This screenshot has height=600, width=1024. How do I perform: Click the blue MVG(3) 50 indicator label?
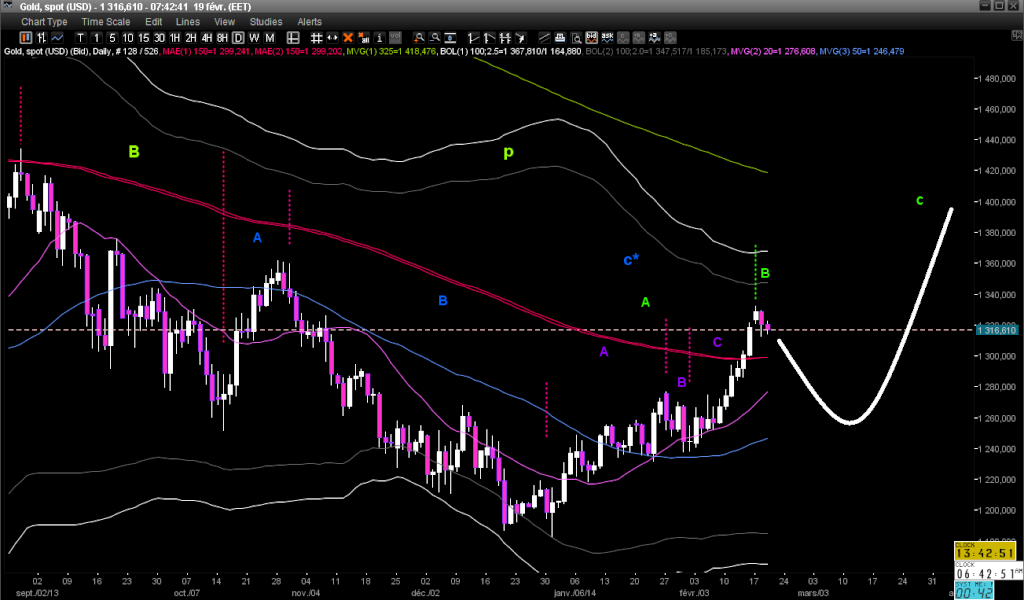pos(862,51)
